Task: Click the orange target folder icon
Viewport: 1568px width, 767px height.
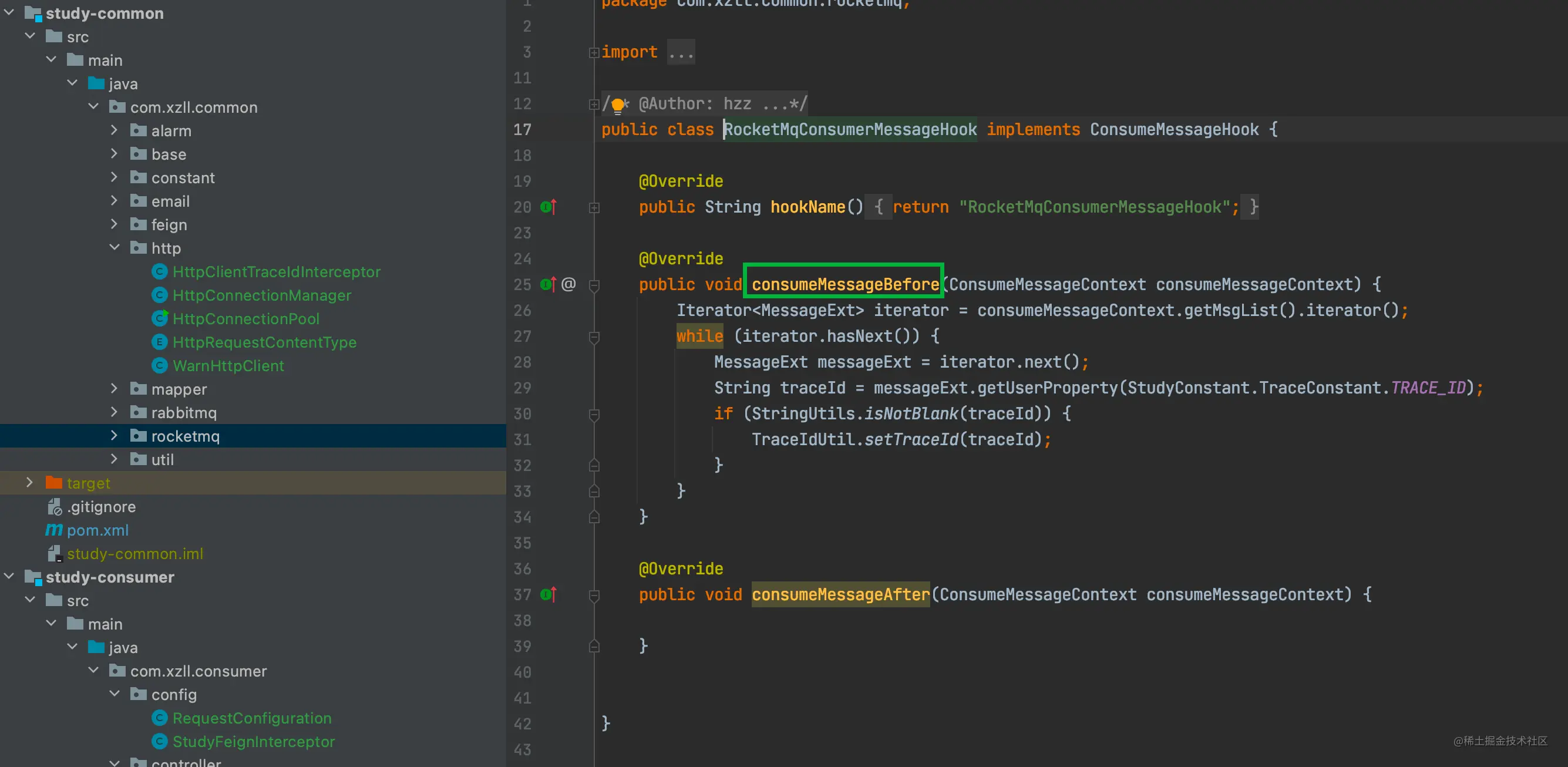Action: 54,483
